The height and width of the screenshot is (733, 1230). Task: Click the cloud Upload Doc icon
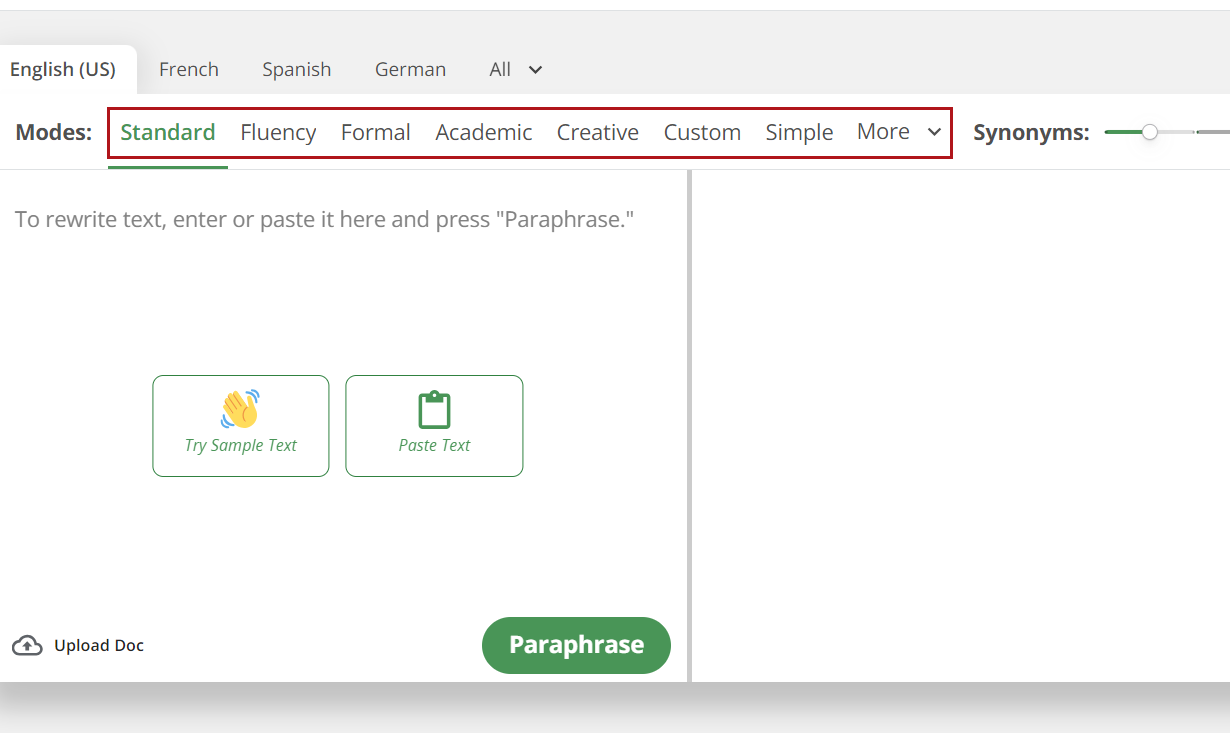(x=27, y=646)
